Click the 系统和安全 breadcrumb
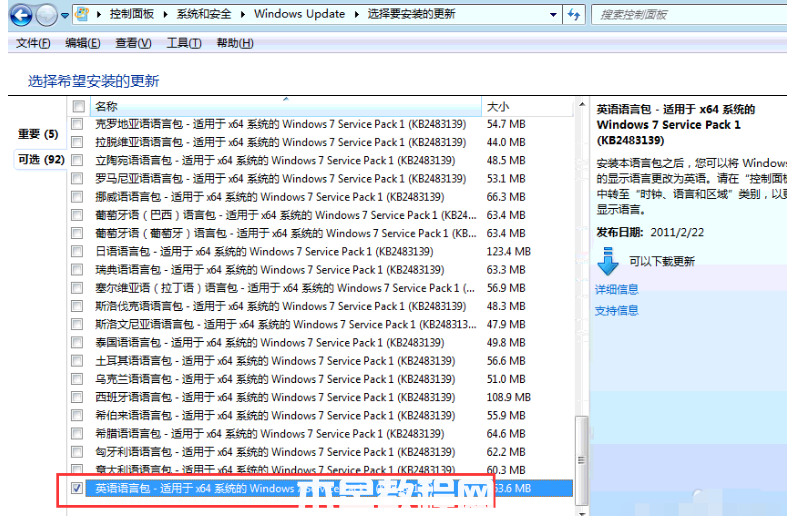Viewport: 787px width, 516px height. [204, 14]
